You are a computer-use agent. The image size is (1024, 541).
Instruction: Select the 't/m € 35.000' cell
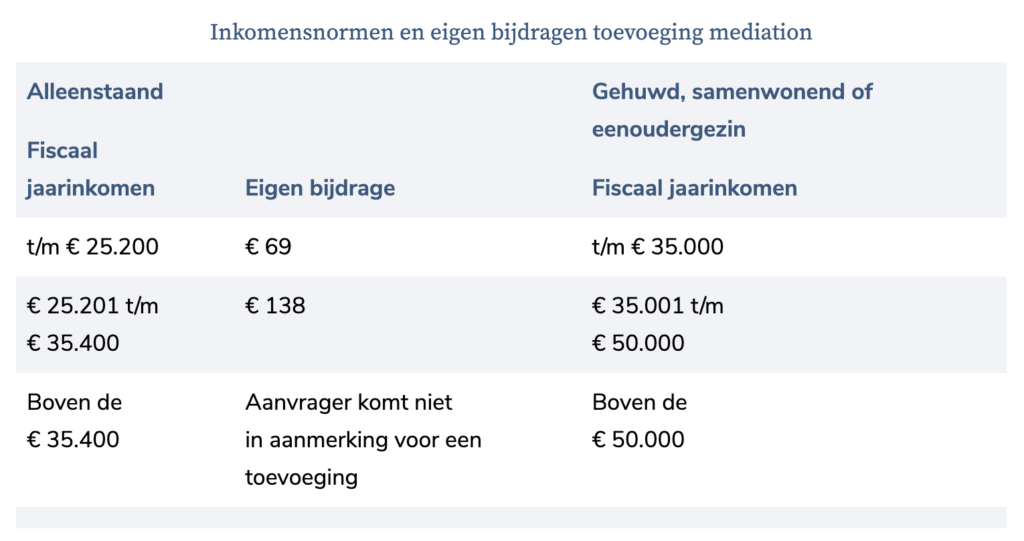pyautogui.click(x=658, y=247)
